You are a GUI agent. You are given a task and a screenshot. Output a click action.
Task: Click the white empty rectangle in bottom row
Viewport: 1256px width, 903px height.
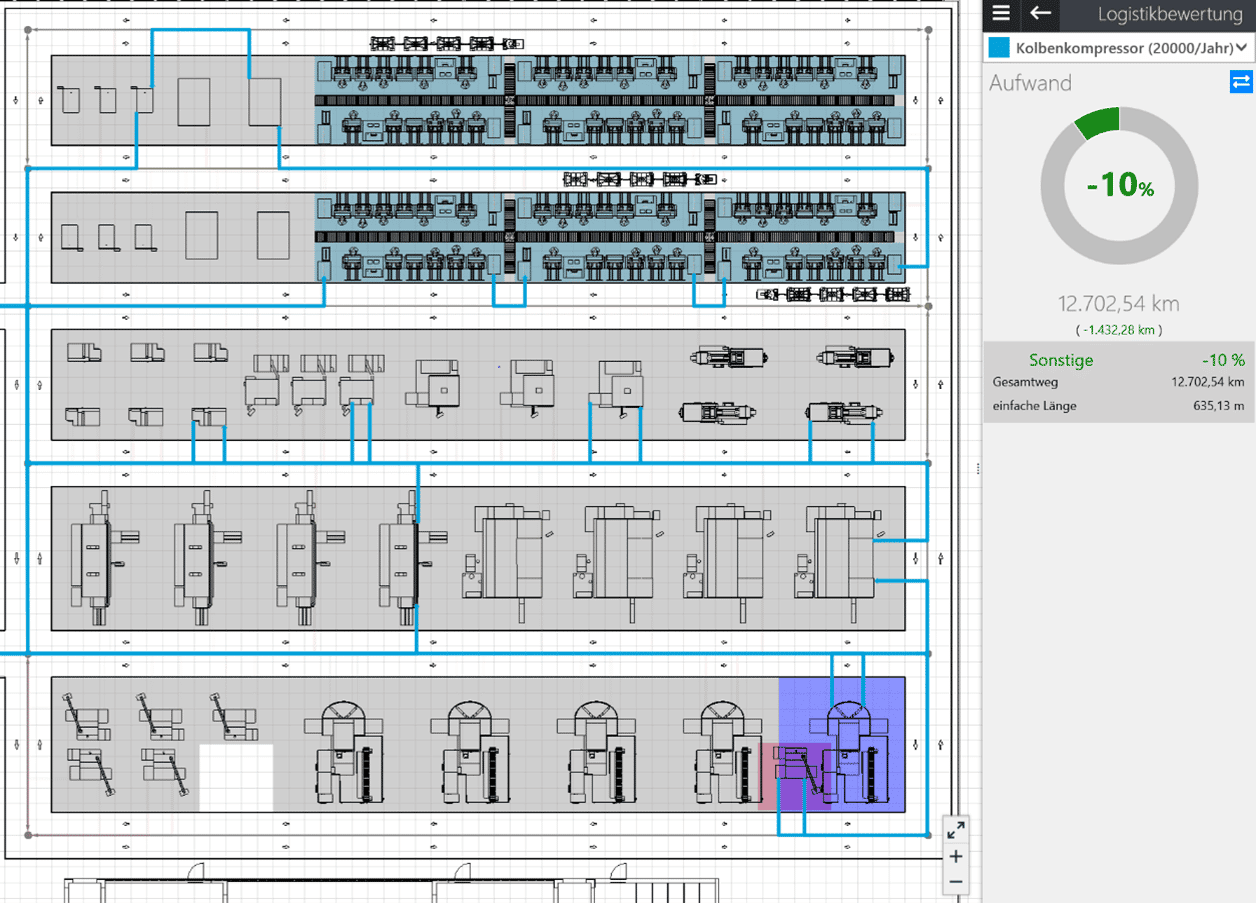[x=236, y=777]
